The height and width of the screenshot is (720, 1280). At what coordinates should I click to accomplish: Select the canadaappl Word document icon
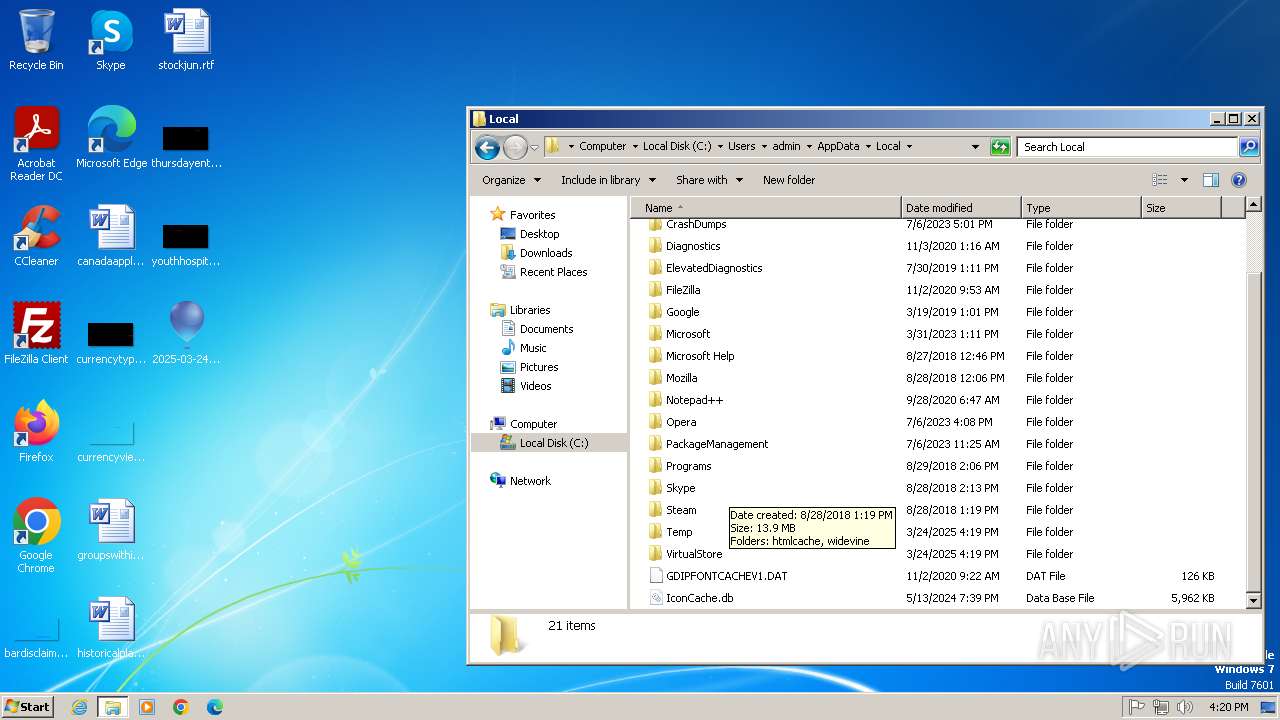click(x=111, y=236)
